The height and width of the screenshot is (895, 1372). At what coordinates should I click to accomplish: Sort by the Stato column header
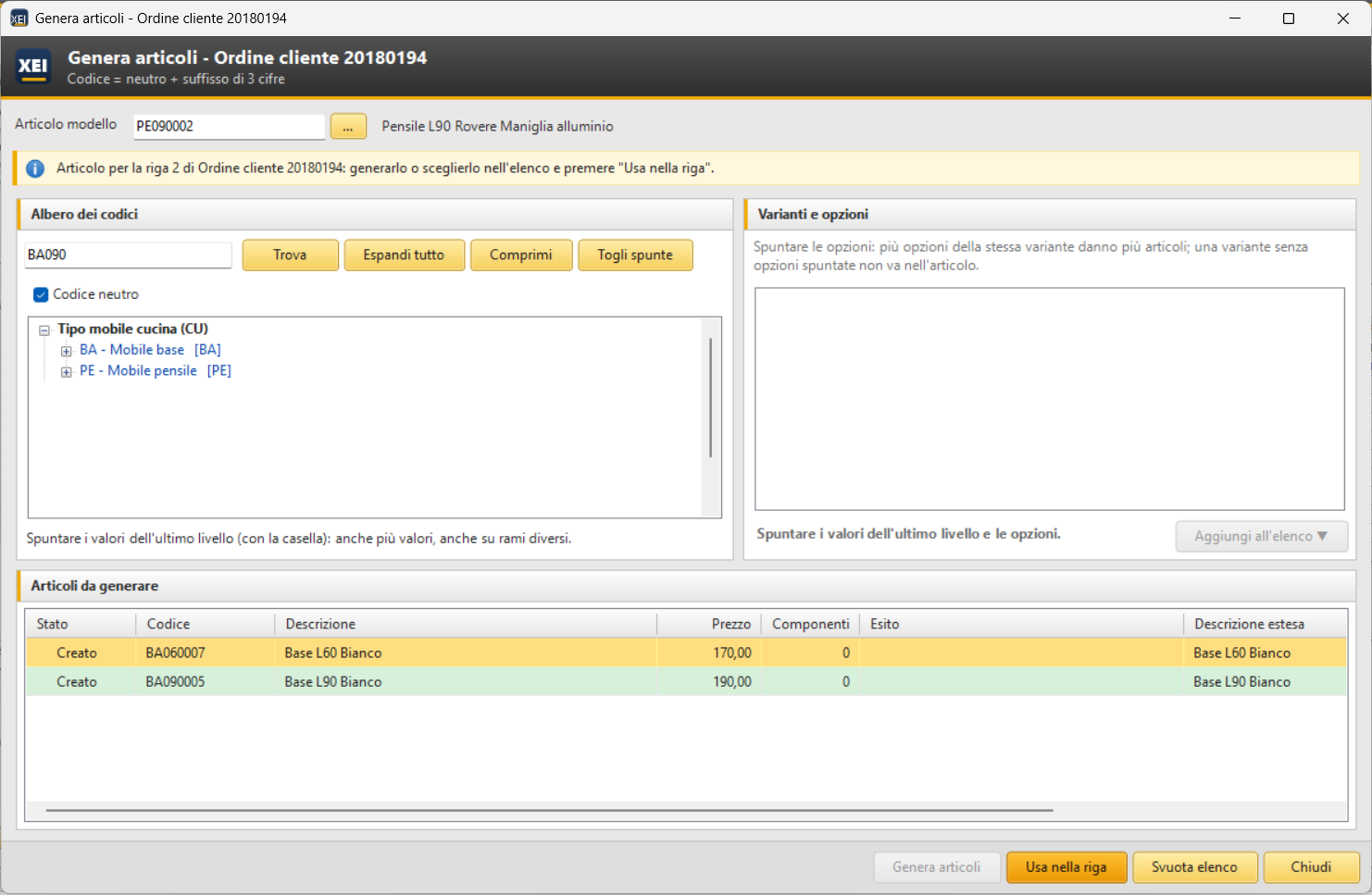tap(81, 624)
